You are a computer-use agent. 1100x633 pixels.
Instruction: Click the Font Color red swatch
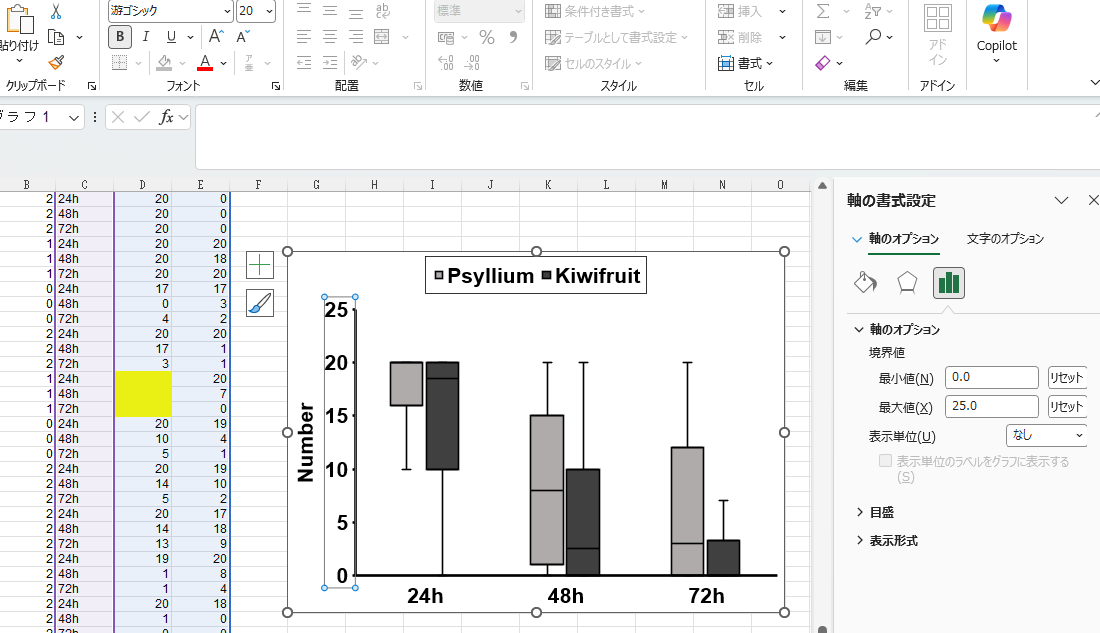[205, 63]
